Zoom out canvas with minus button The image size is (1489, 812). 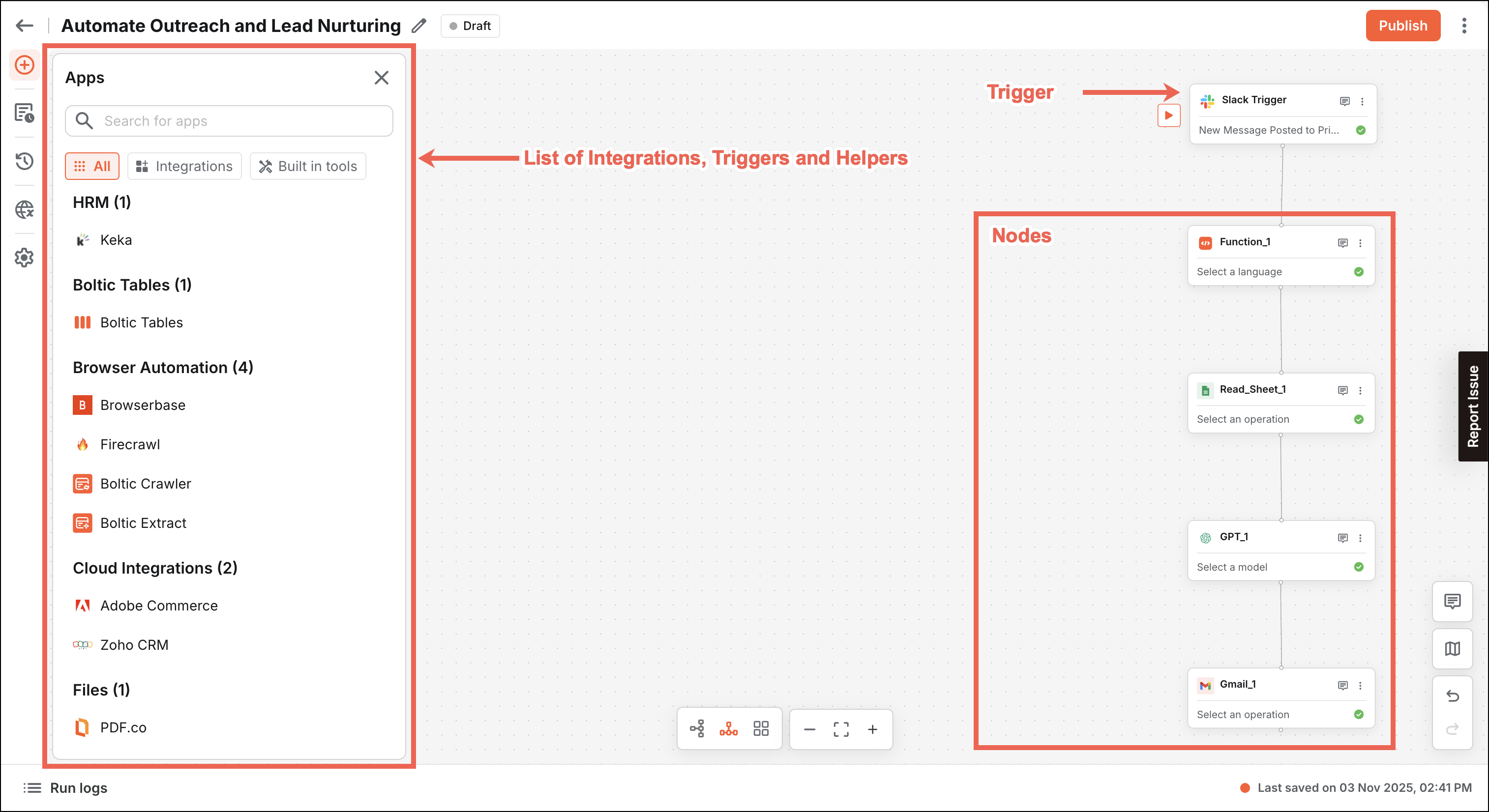pyautogui.click(x=809, y=729)
